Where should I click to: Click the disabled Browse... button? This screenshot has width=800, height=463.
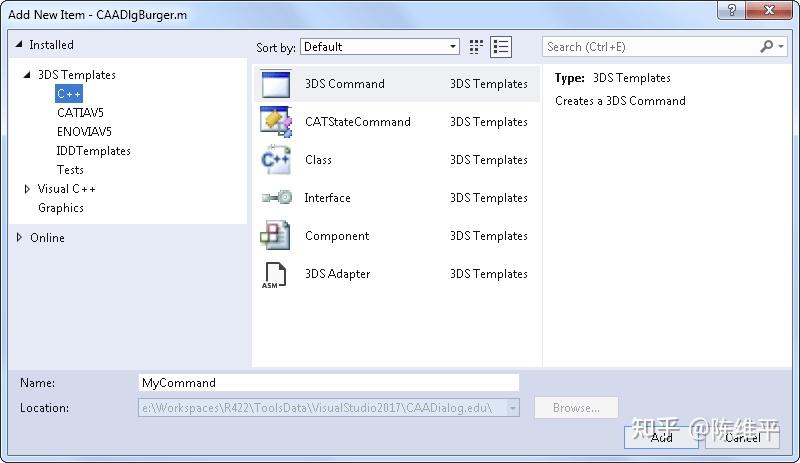[x=576, y=408]
